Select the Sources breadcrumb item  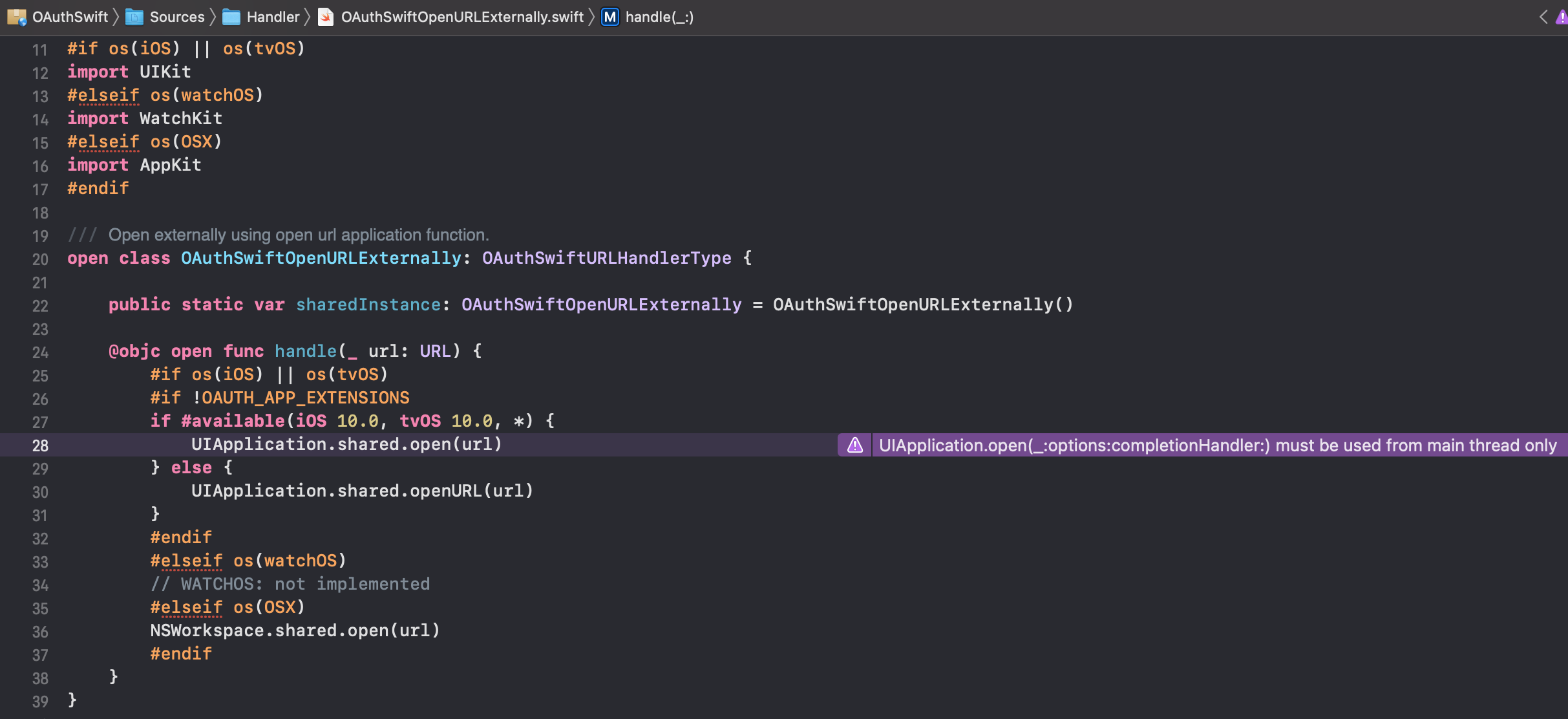pos(177,17)
